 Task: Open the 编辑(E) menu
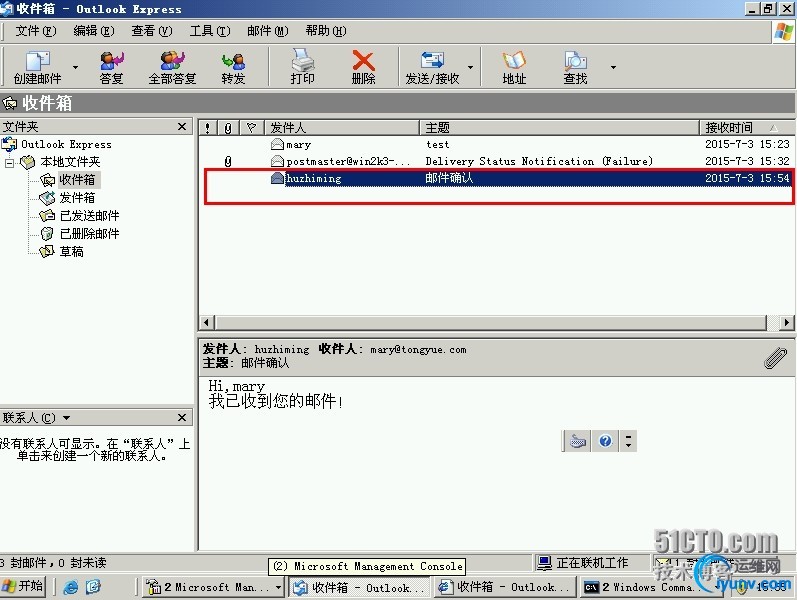[x=94, y=31]
